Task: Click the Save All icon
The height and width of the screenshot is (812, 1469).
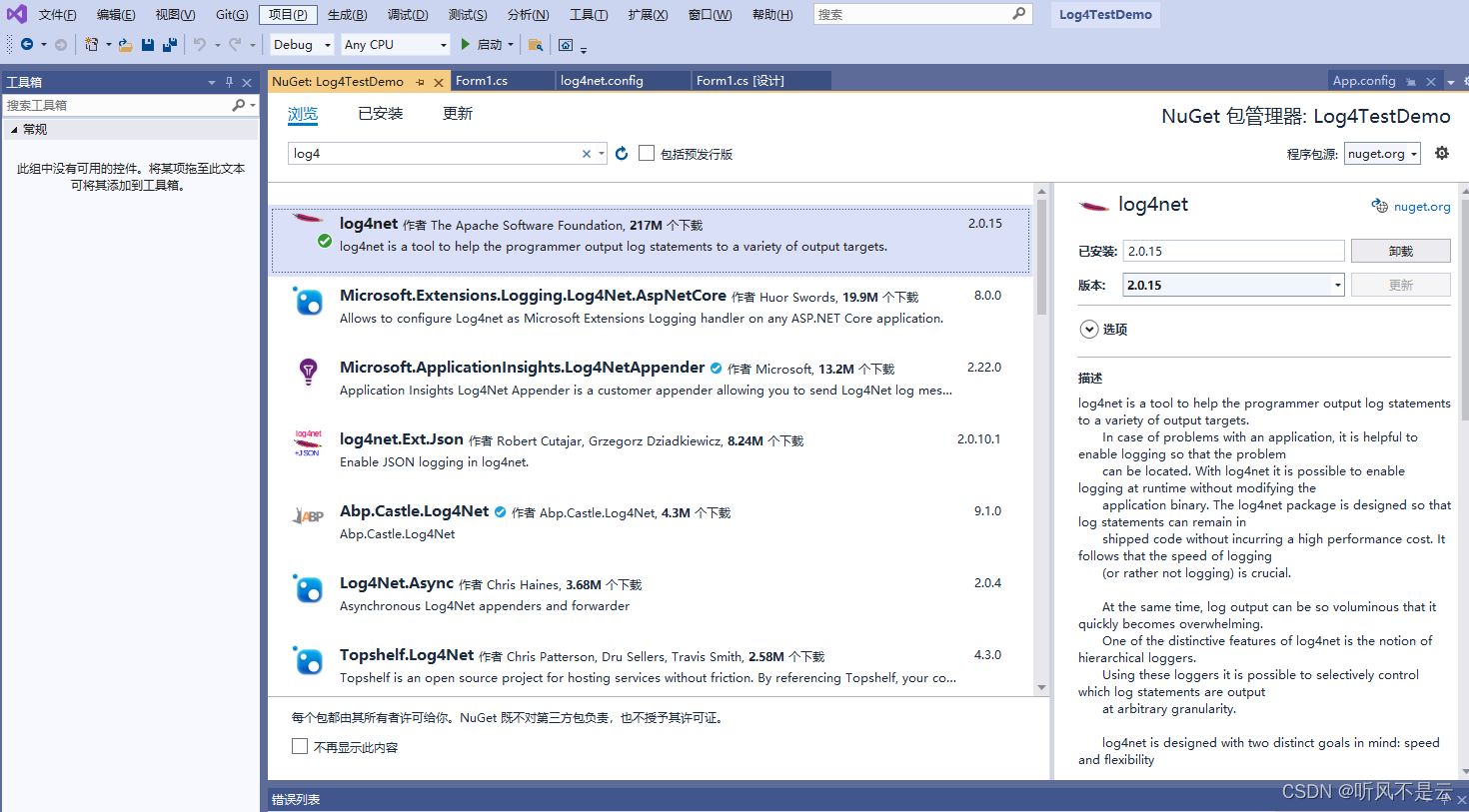Action: pos(170,44)
